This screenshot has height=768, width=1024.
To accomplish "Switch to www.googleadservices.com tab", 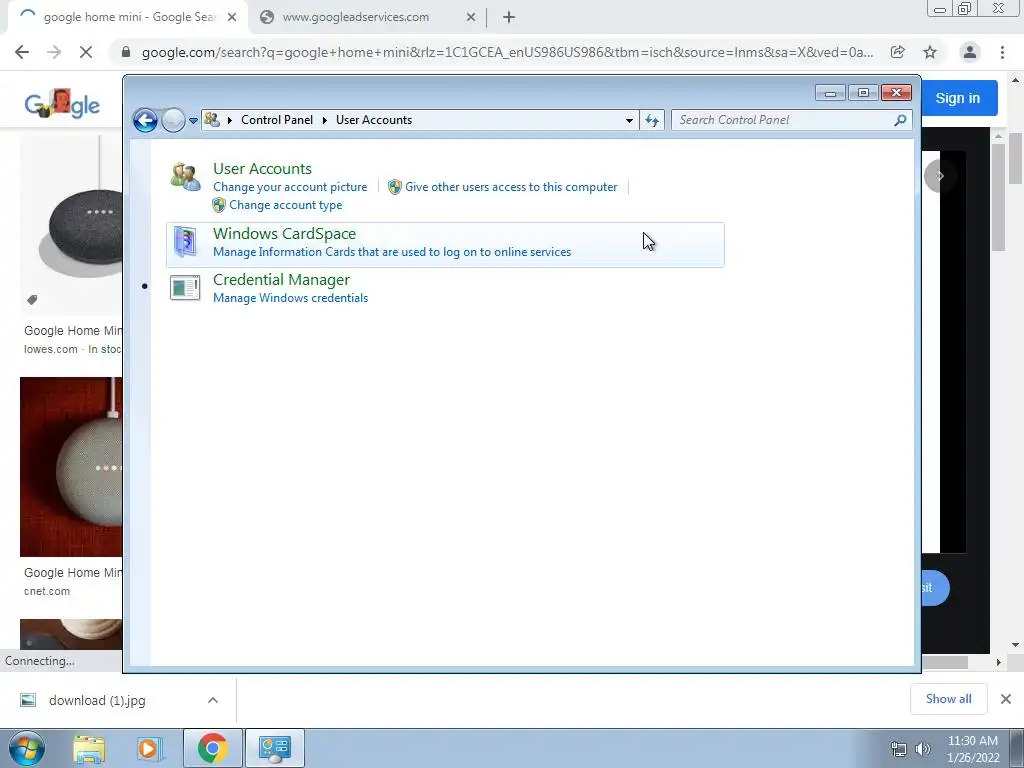I will tap(355, 17).
